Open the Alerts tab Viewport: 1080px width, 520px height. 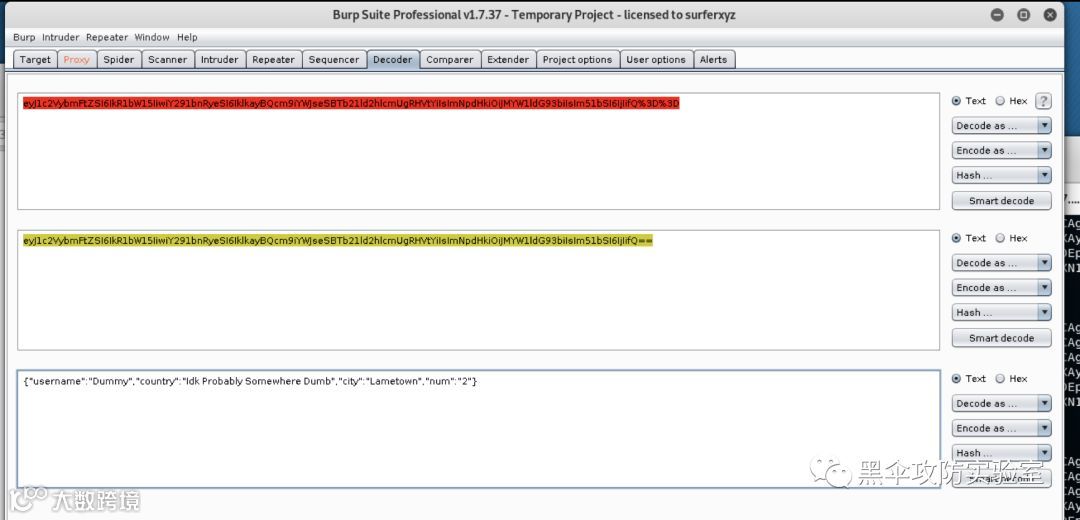click(x=713, y=59)
